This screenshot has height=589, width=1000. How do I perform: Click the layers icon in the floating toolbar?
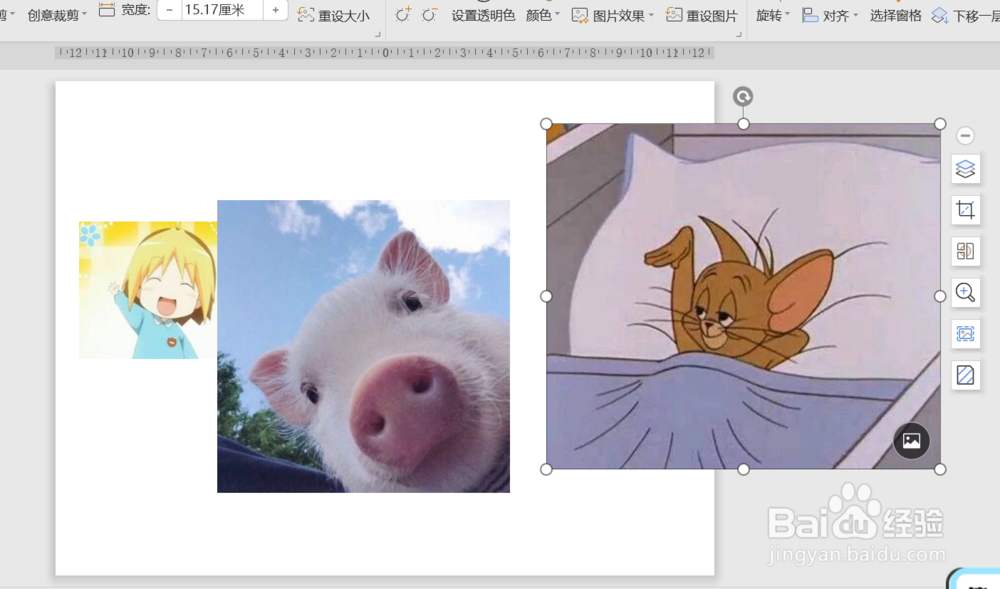point(966,169)
